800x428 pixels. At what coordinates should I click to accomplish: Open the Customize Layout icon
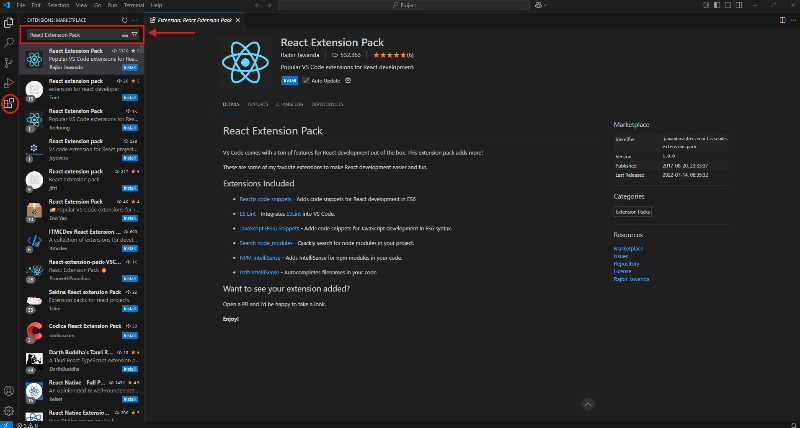[x=706, y=5]
